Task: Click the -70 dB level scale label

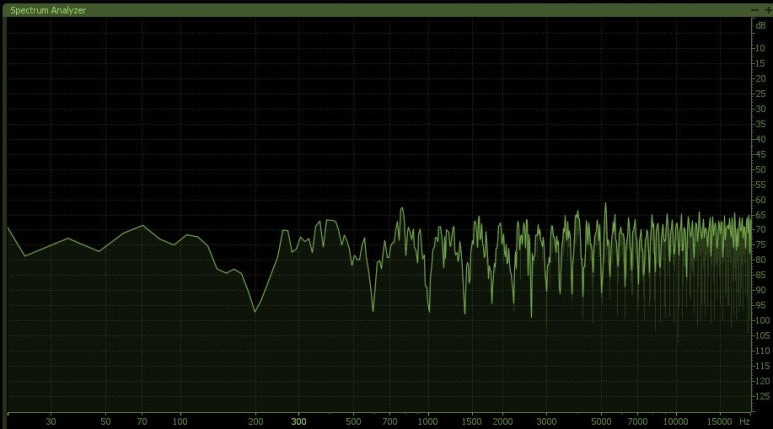Action: coord(760,230)
